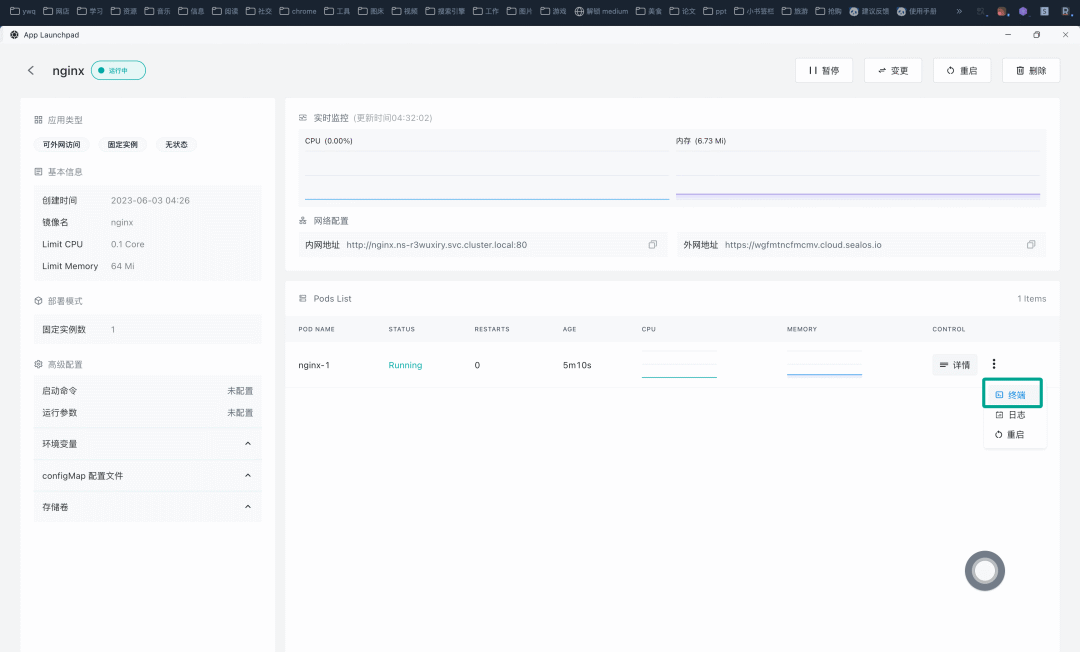Open the external address sealos.io link
The image size is (1080, 652).
click(x=803, y=245)
